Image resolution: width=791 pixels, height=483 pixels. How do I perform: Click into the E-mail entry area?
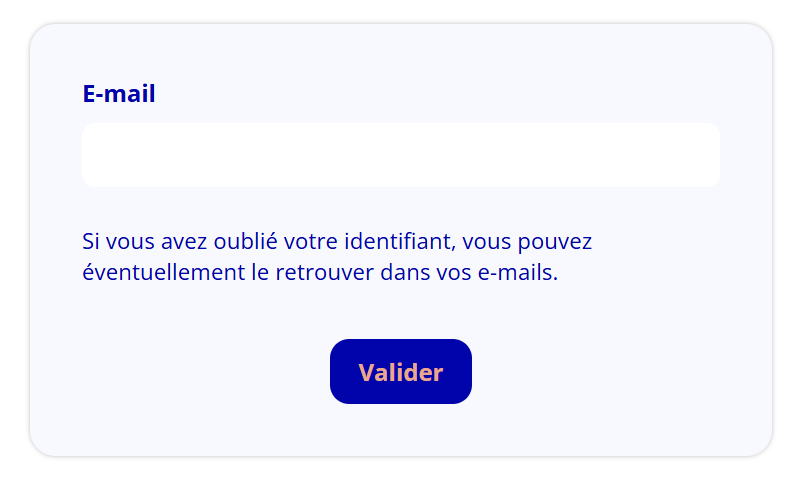400,155
